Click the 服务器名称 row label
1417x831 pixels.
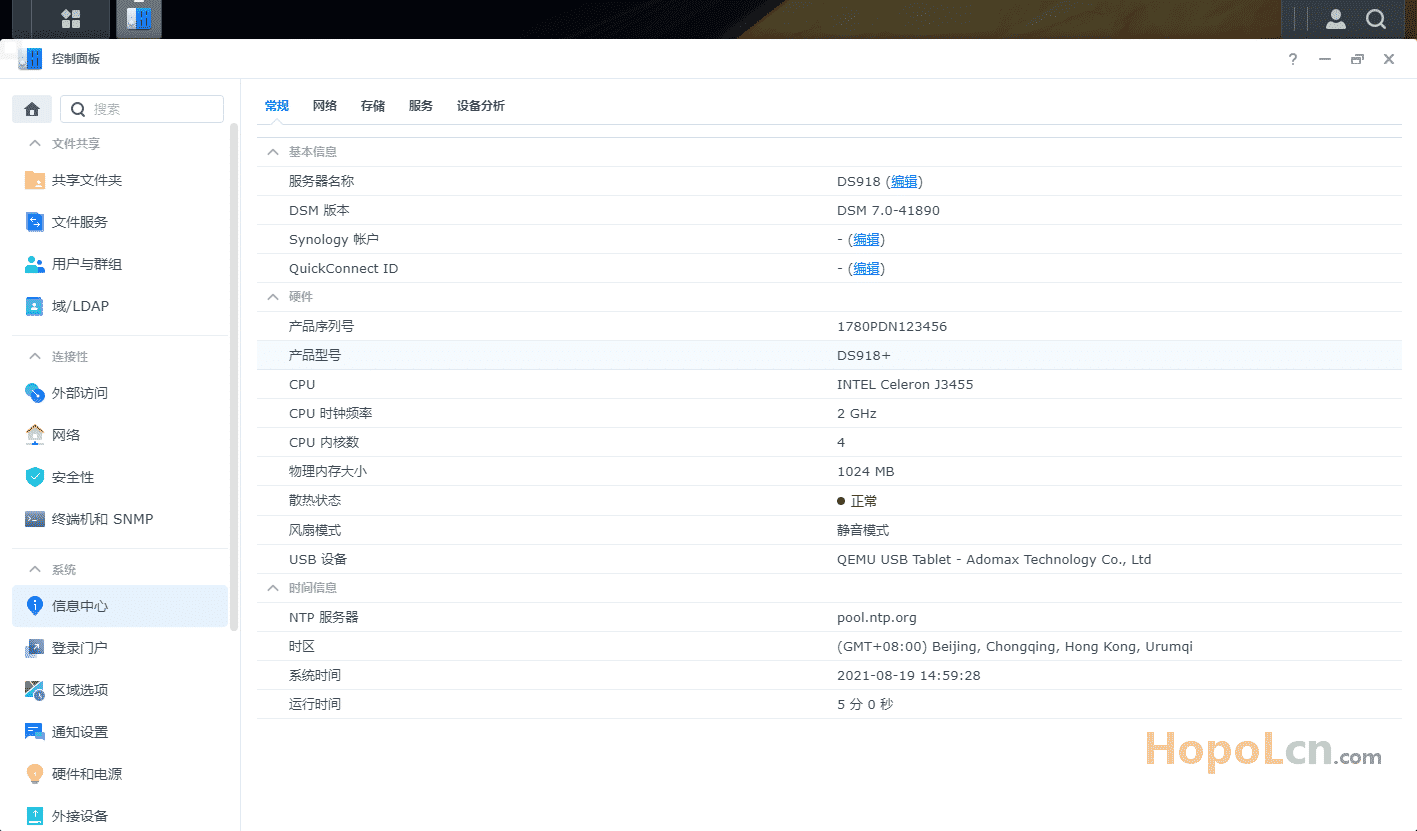[322, 182]
